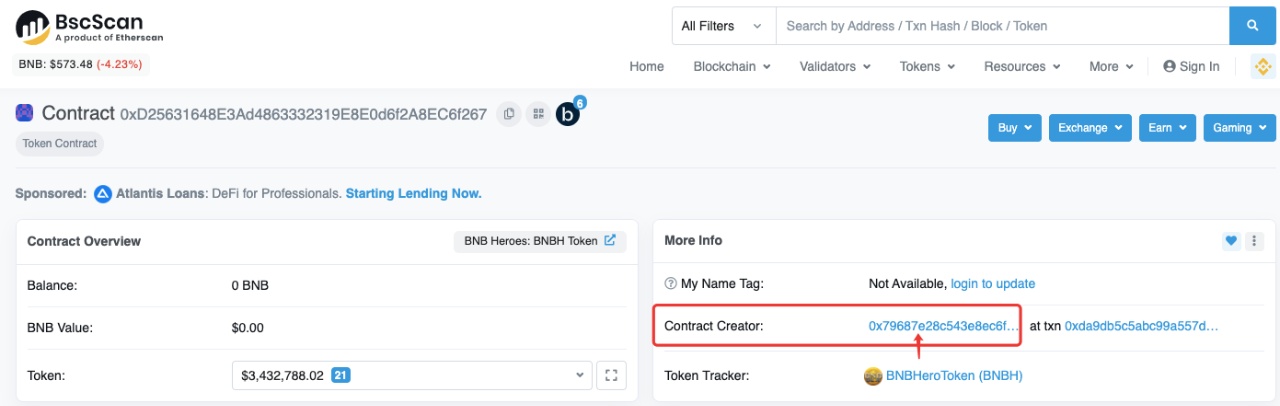Copy the contract address to clipboard
The height and width of the screenshot is (406, 1280).
(509, 114)
